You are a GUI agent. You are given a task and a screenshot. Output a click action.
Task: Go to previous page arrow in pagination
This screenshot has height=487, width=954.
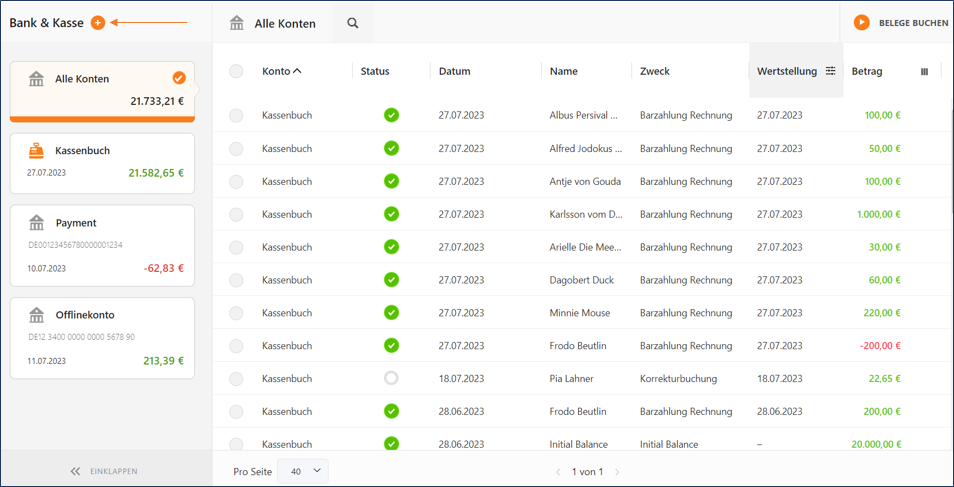point(558,472)
